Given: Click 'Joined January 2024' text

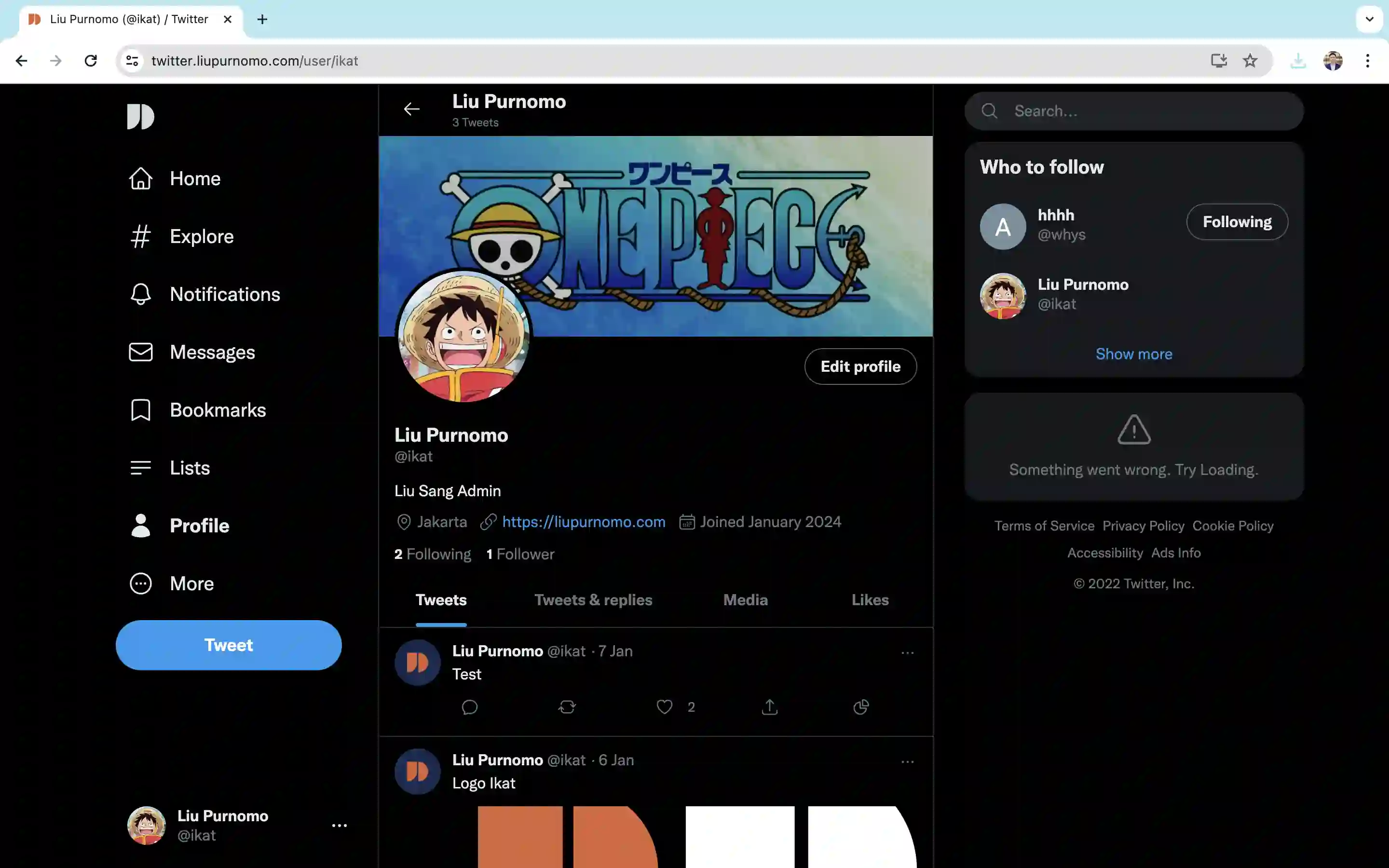Looking at the screenshot, I should (770, 522).
